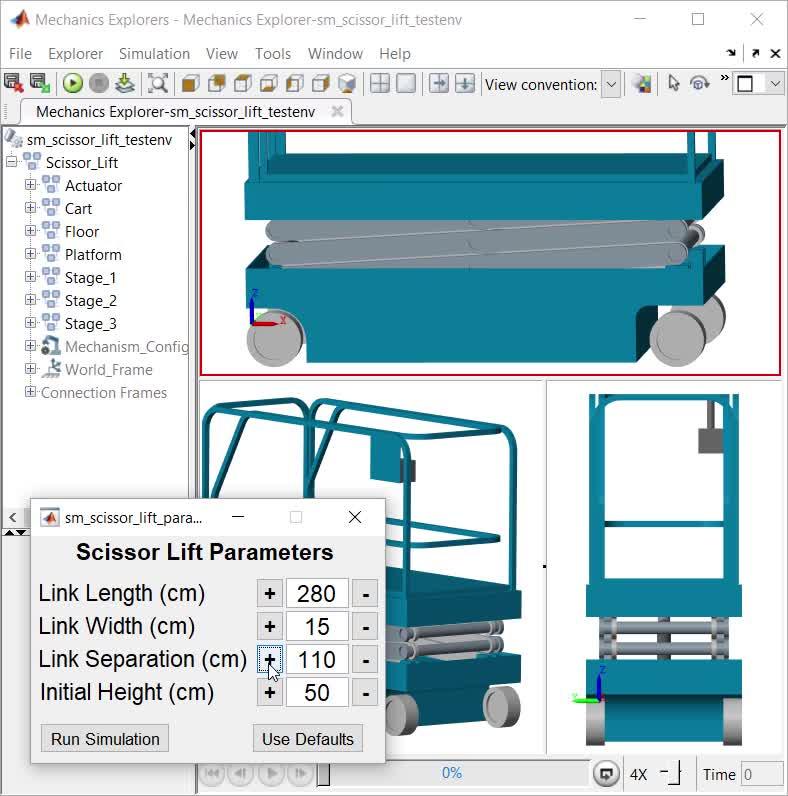Screen dimensions: 788x796
Task: Click the playback speed slider
Action: point(674,773)
